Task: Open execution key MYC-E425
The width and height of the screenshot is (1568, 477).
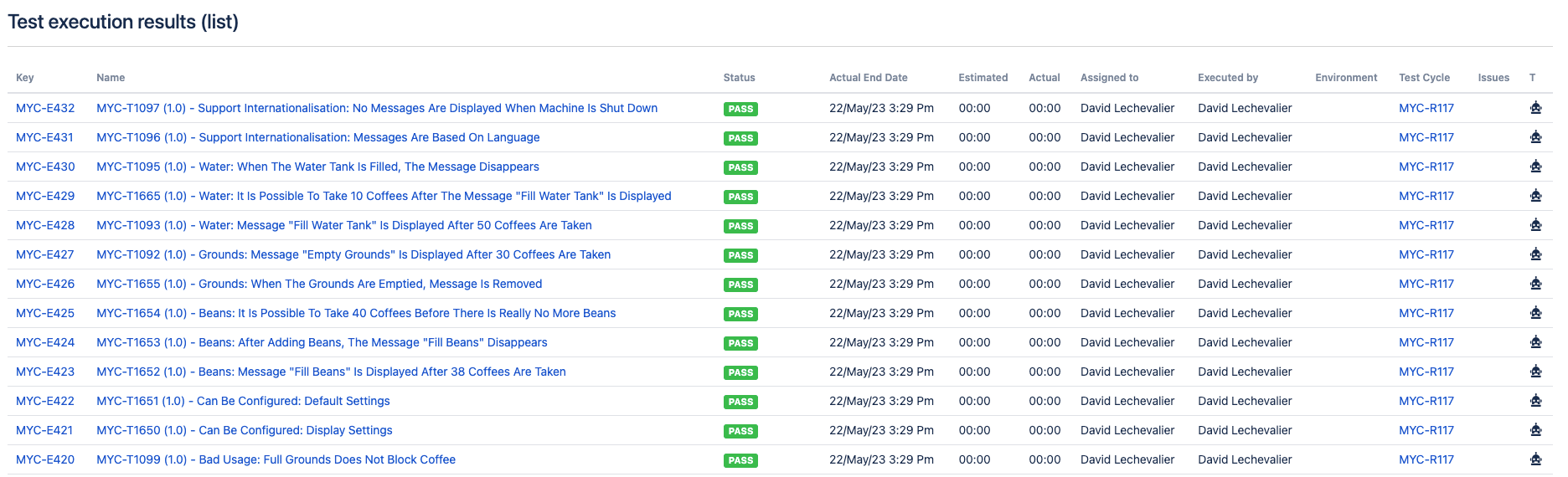Action: click(x=45, y=313)
